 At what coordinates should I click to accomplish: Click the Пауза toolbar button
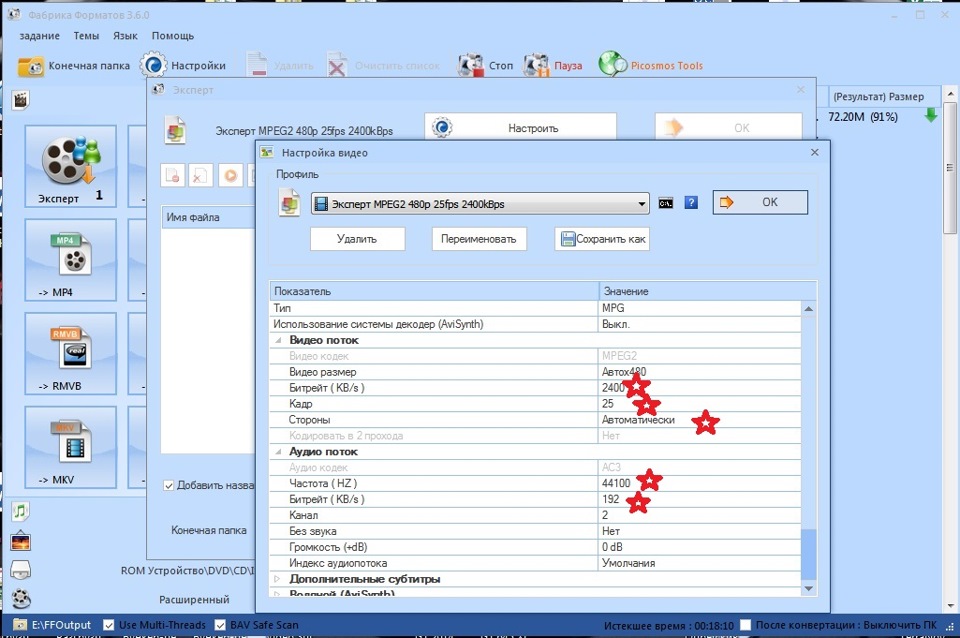pyautogui.click(x=553, y=66)
